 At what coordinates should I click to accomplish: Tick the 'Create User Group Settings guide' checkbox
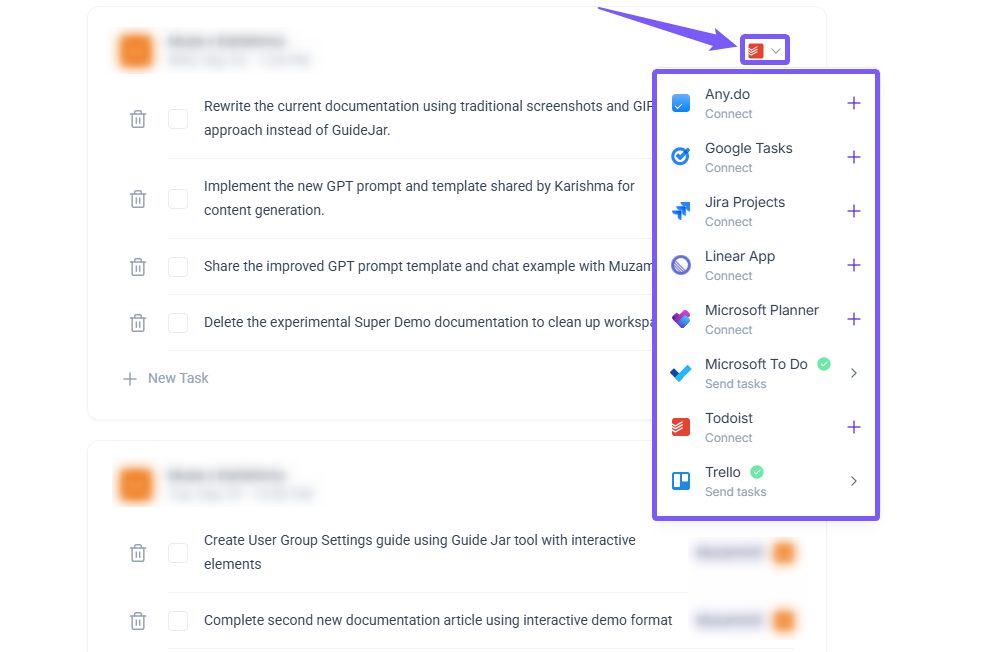click(178, 553)
